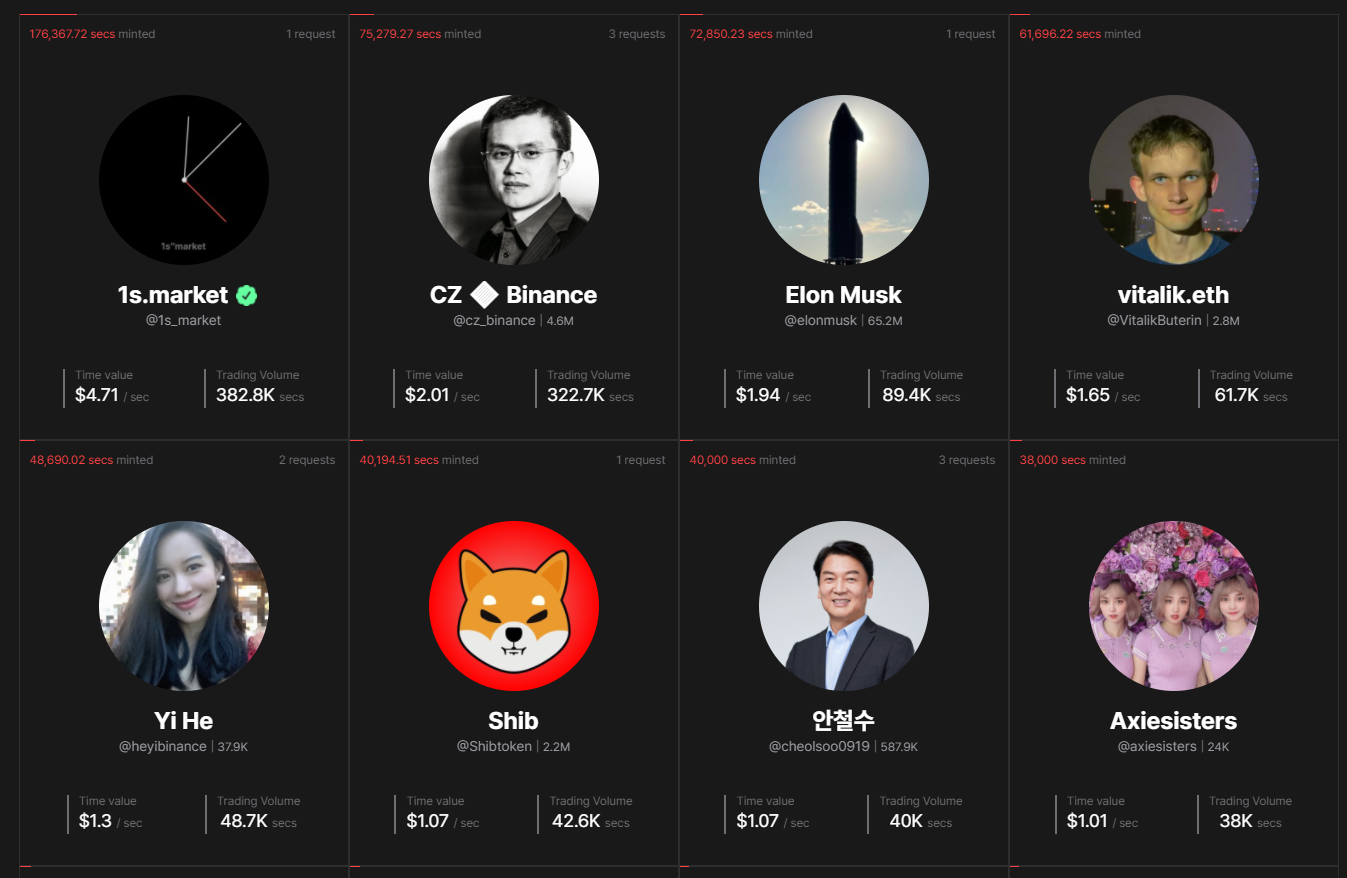1347x878 pixels.
Task: Select Elon Musk rocket avatar
Action: (x=844, y=180)
